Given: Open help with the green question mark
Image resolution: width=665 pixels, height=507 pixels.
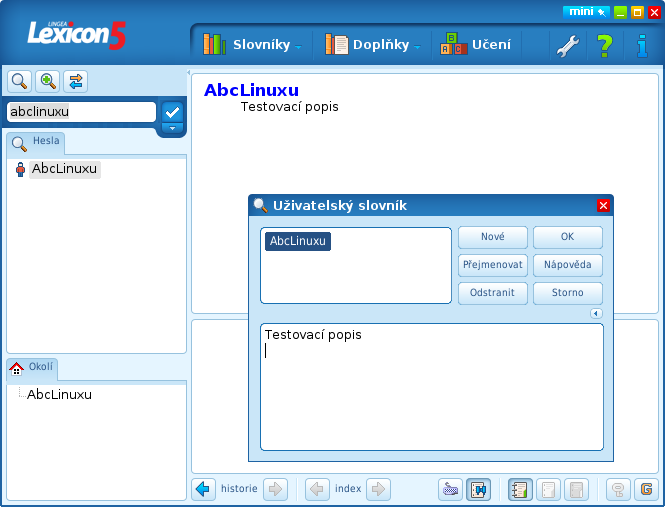Looking at the screenshot, I should (604, 46).
